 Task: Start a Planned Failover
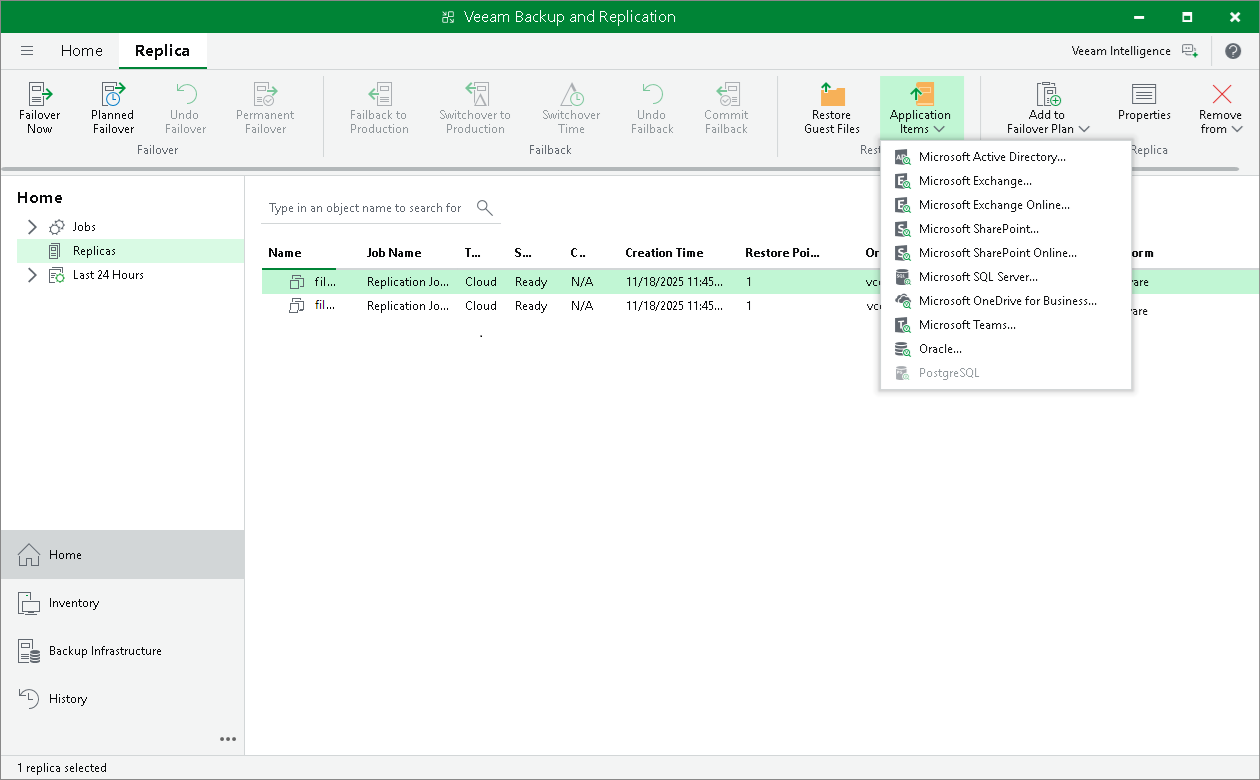[x=113, y=108]
